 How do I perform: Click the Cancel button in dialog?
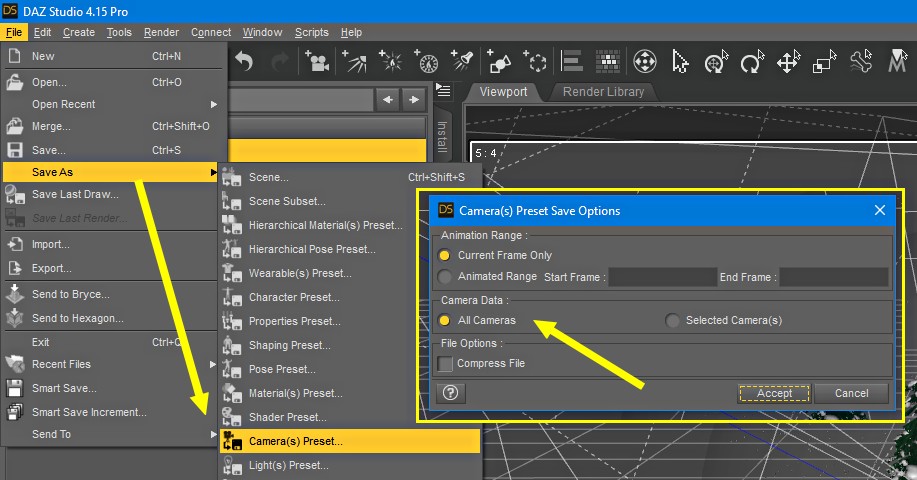pos(852,393)
